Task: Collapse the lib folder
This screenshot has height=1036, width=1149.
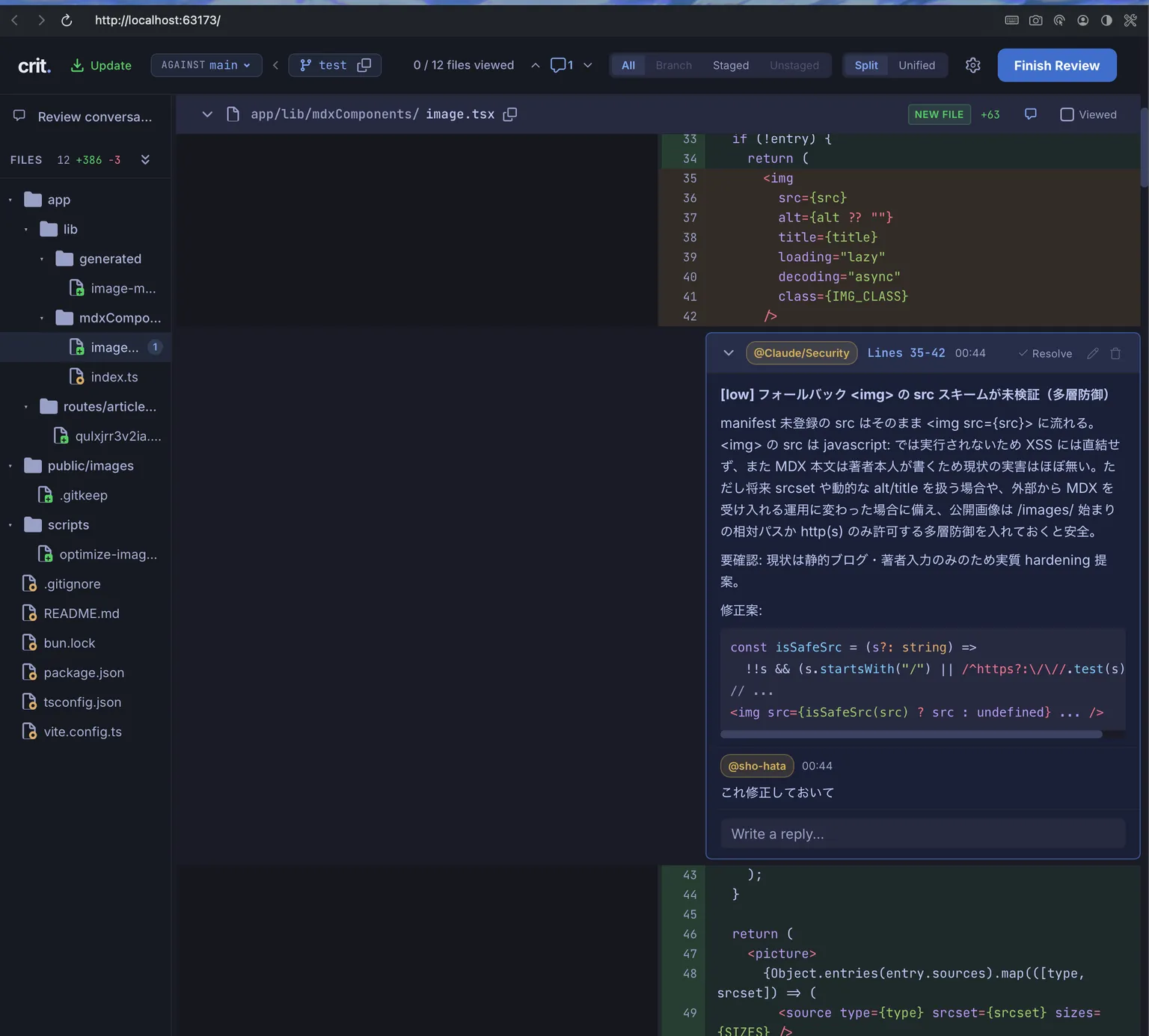Action: 26,229
